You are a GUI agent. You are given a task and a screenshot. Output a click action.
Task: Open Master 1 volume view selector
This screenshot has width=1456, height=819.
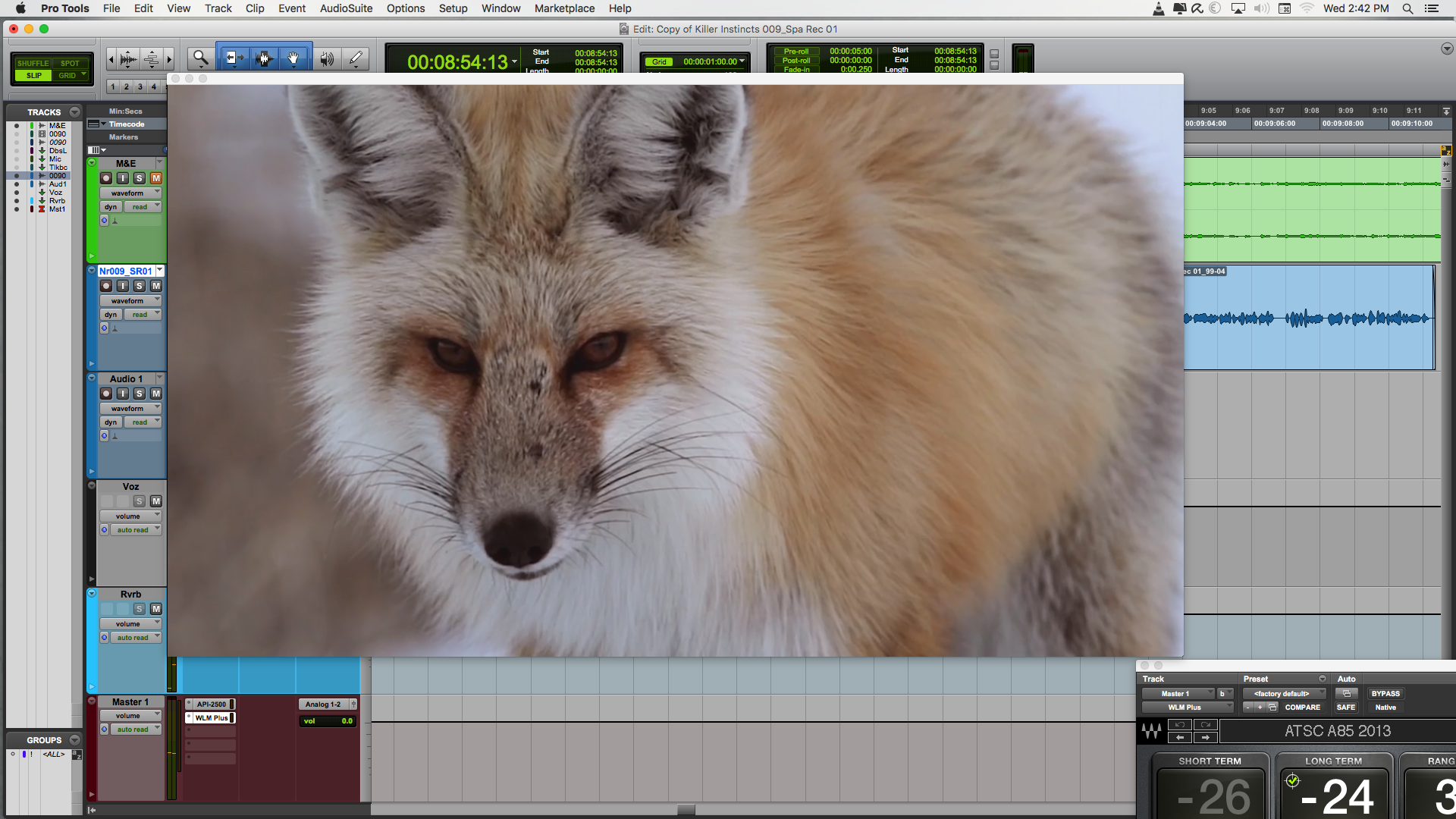(130, 716)
